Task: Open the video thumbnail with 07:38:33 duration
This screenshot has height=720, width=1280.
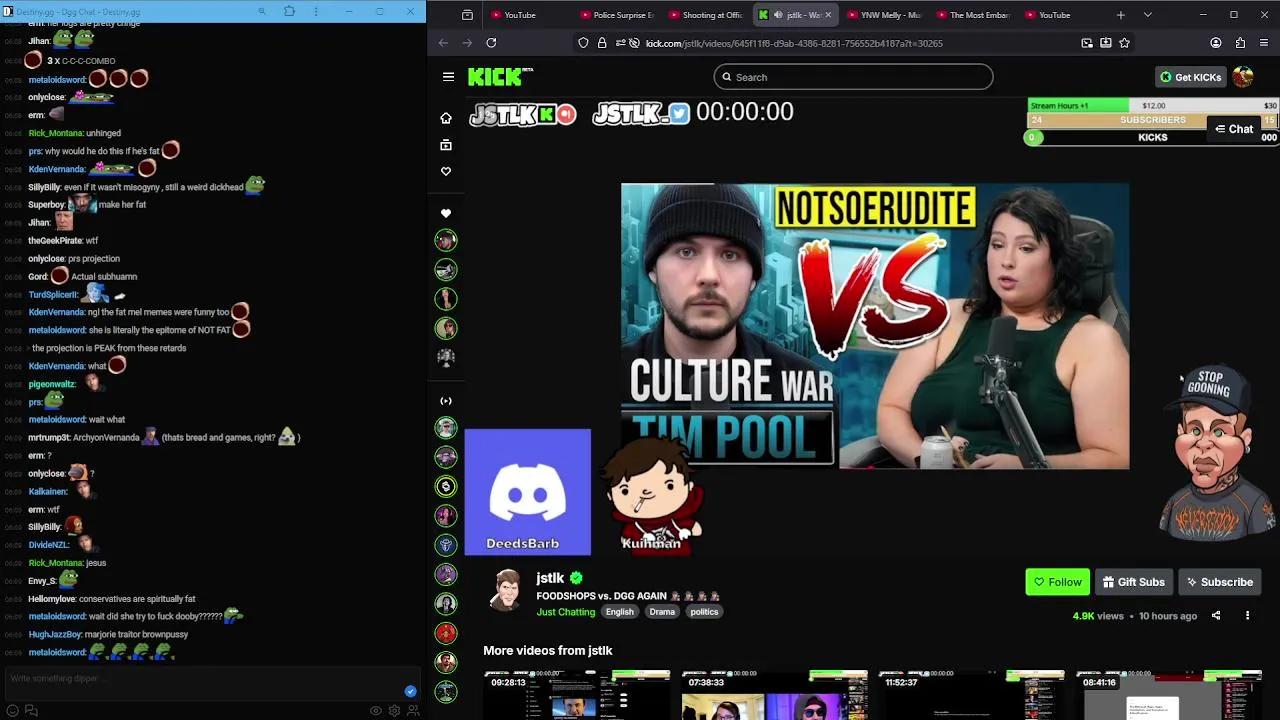Action: [x=774, y=695]
